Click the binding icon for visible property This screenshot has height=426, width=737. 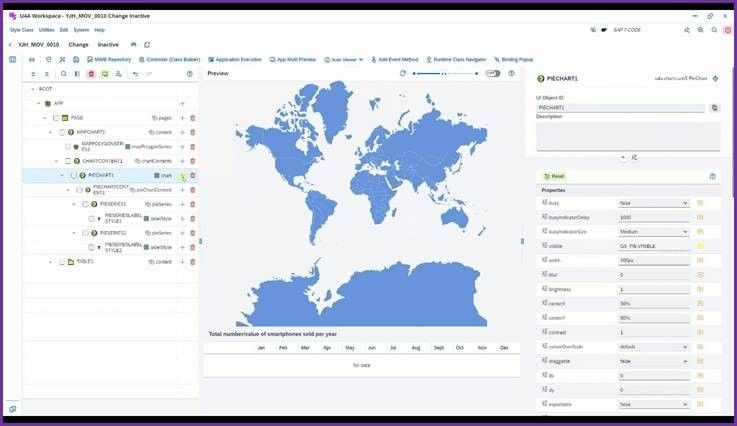coord(700,246)
